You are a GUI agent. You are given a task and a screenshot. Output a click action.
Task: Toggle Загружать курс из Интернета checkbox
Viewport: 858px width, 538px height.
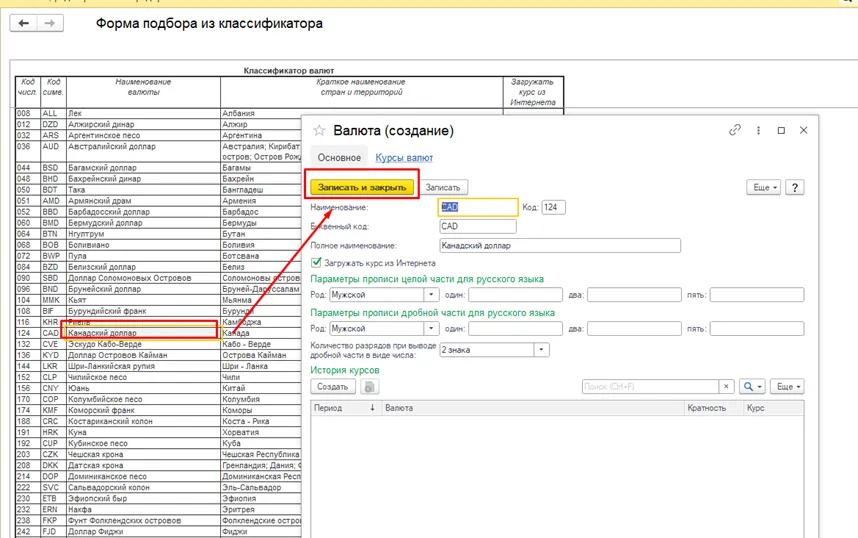[x=316, y=263]
